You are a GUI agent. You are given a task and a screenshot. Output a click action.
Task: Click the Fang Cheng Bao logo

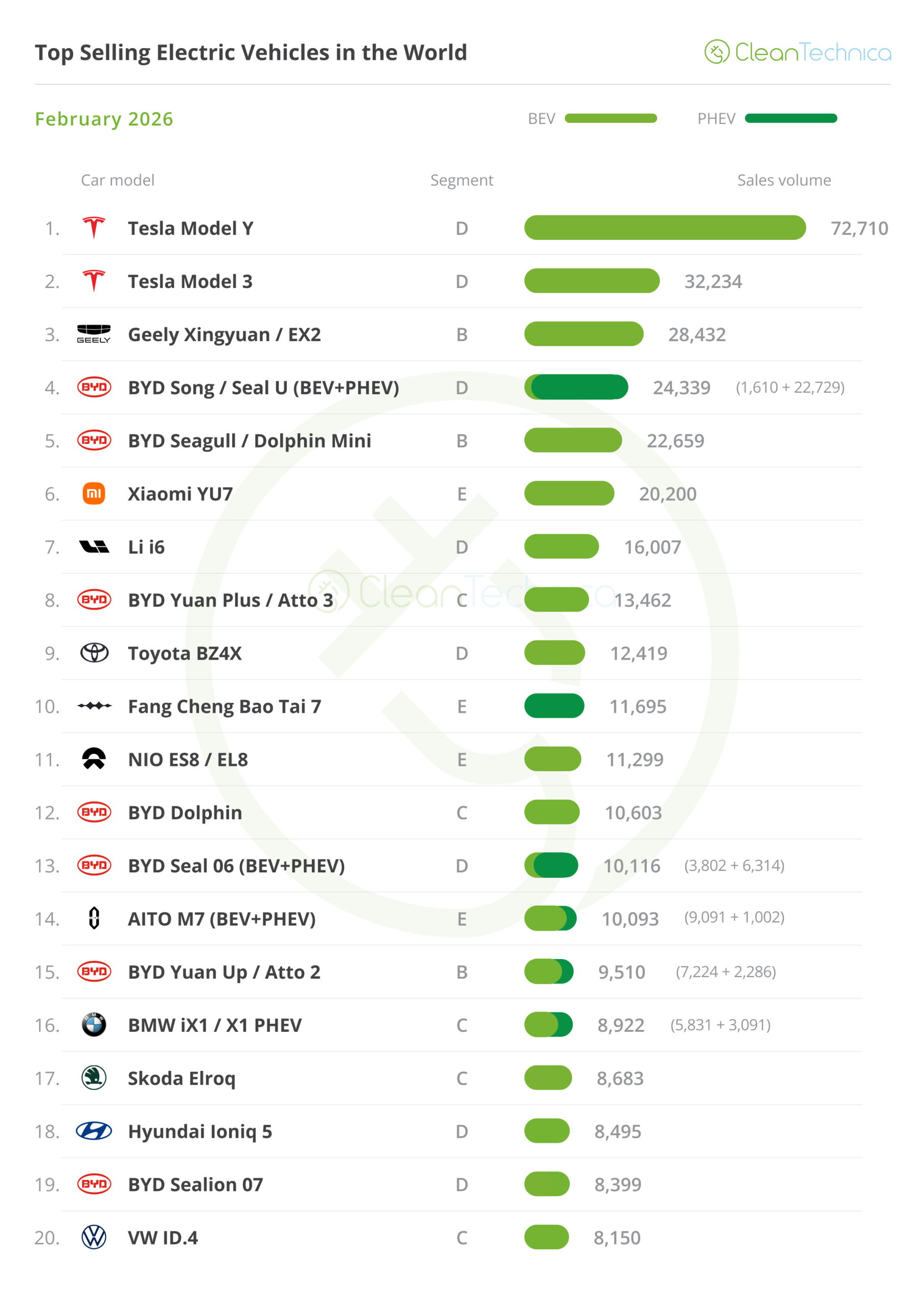pos(94,706)
